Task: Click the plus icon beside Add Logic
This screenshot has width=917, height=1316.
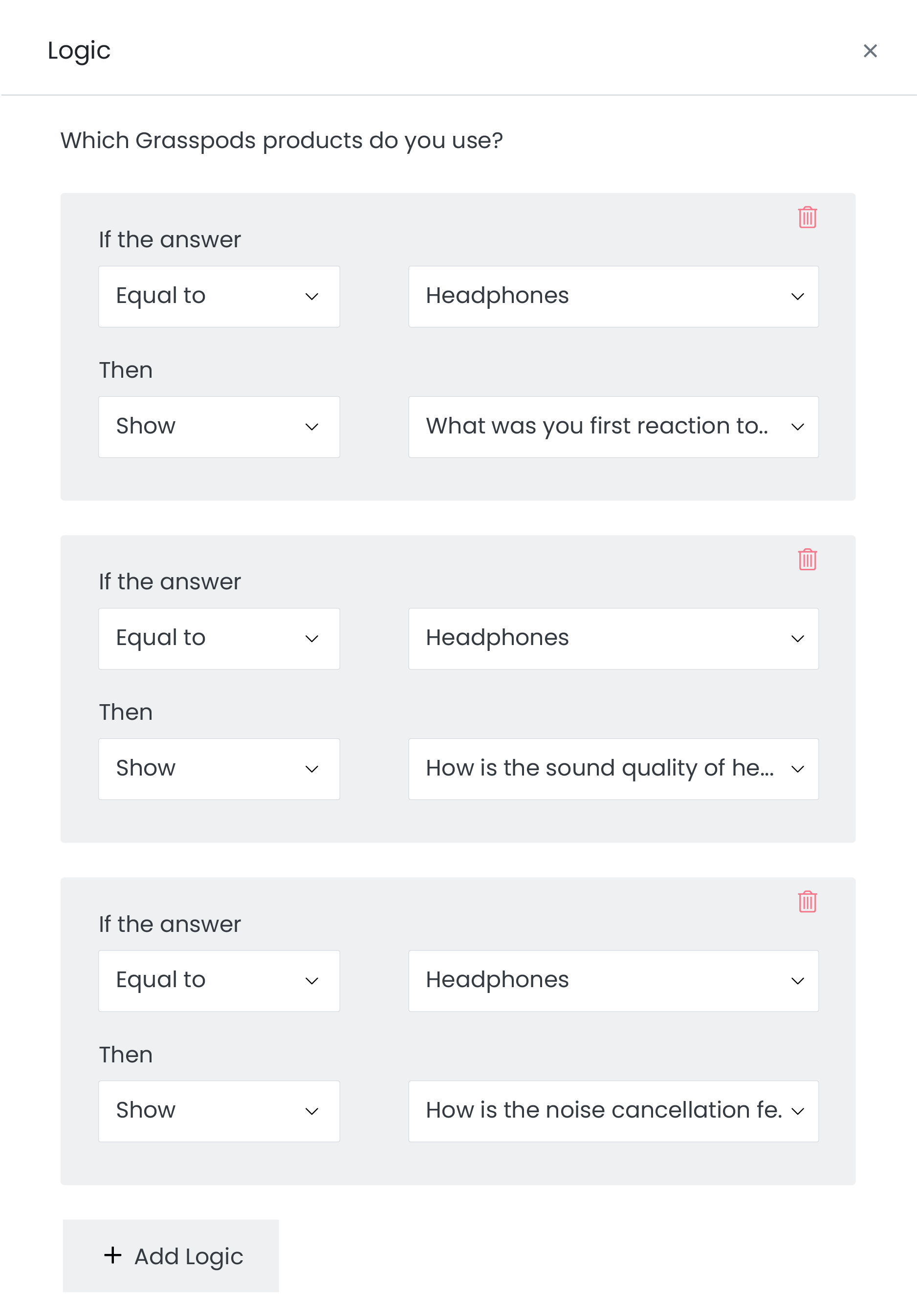Action: (x=113, y=1254)
